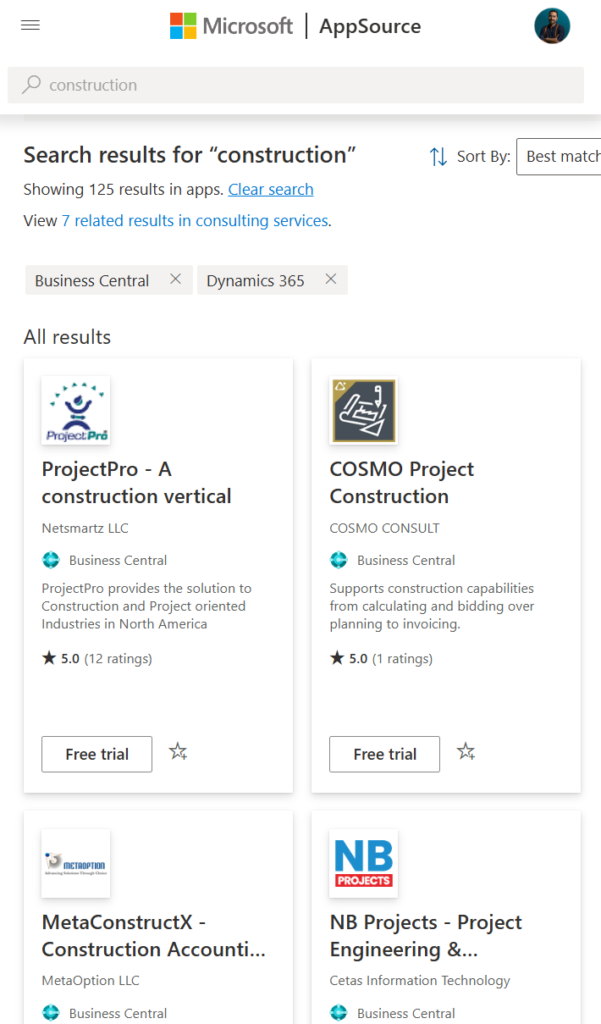Click the Clear search link
This screenshot has width=601, height=1024.
point(271,189)
